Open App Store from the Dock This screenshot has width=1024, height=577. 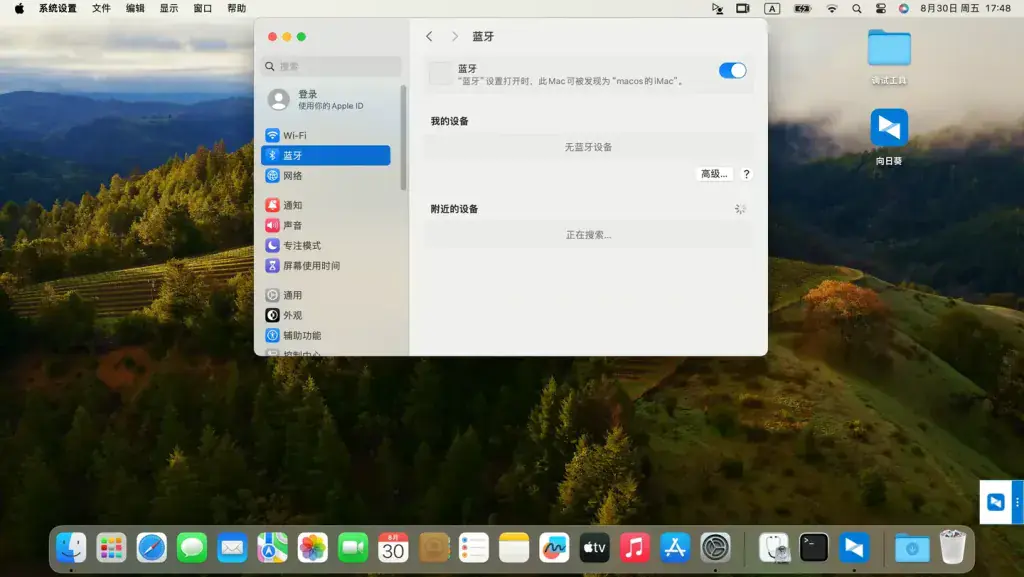(x=675, y=548)
